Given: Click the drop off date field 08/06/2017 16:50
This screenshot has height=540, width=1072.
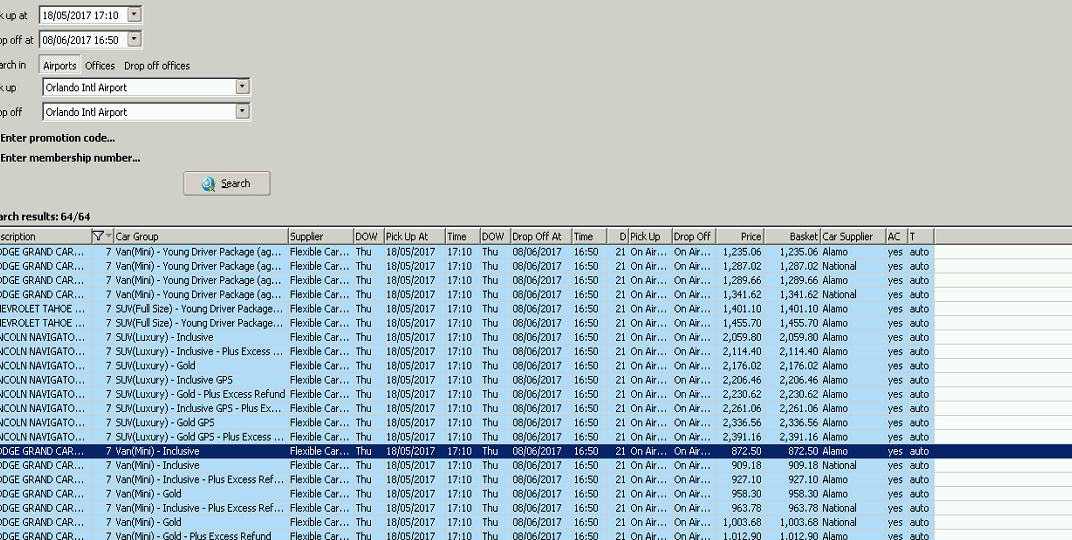Looking at the screenshot, I should (83, 40).
